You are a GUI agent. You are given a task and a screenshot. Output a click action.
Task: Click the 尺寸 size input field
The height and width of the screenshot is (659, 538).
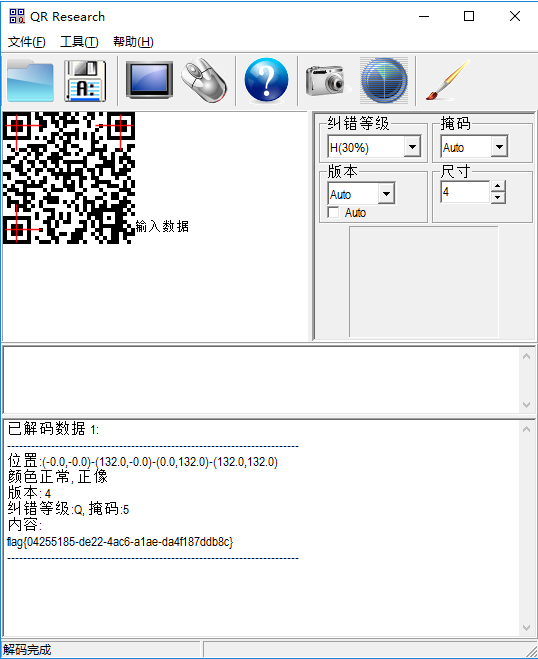pyautogui.click(x=465, y=192)
